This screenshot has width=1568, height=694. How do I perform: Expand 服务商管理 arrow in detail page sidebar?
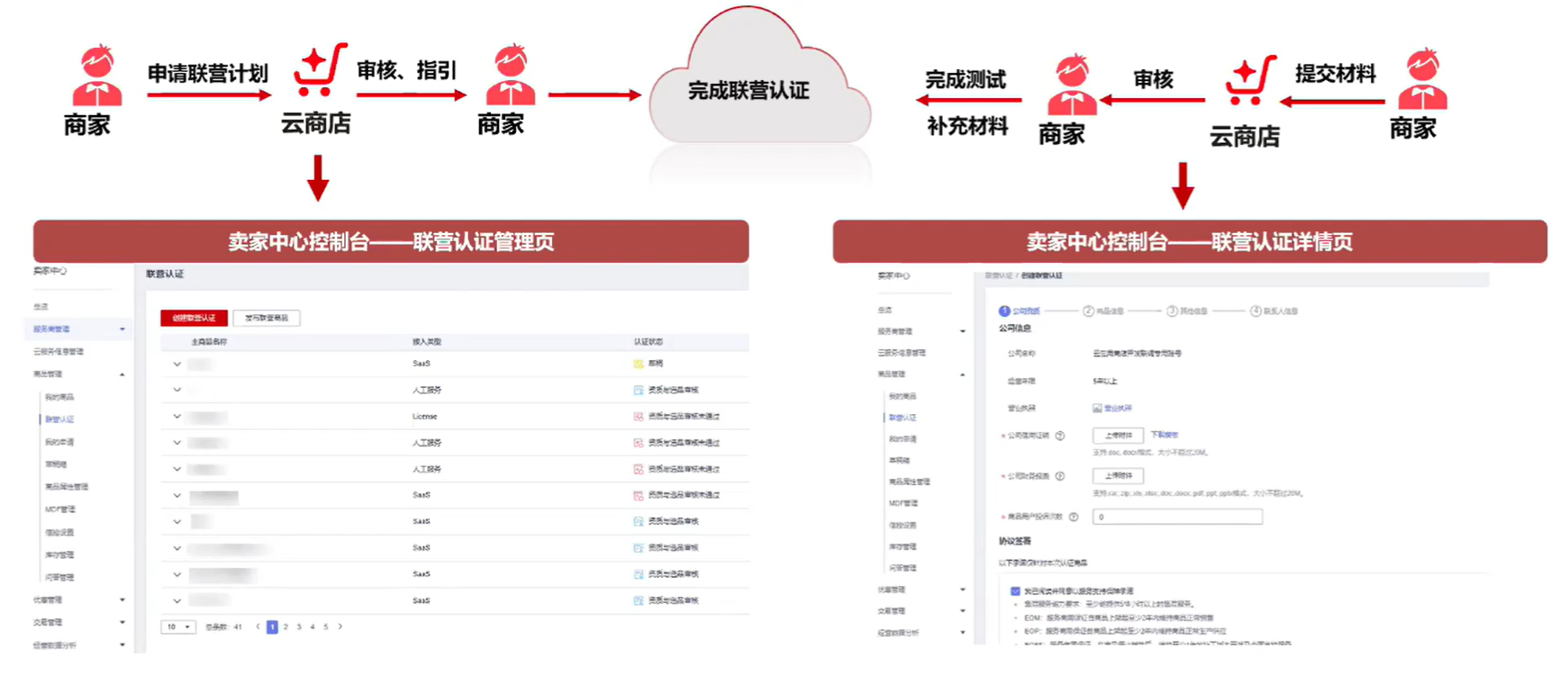pos(963,331)
